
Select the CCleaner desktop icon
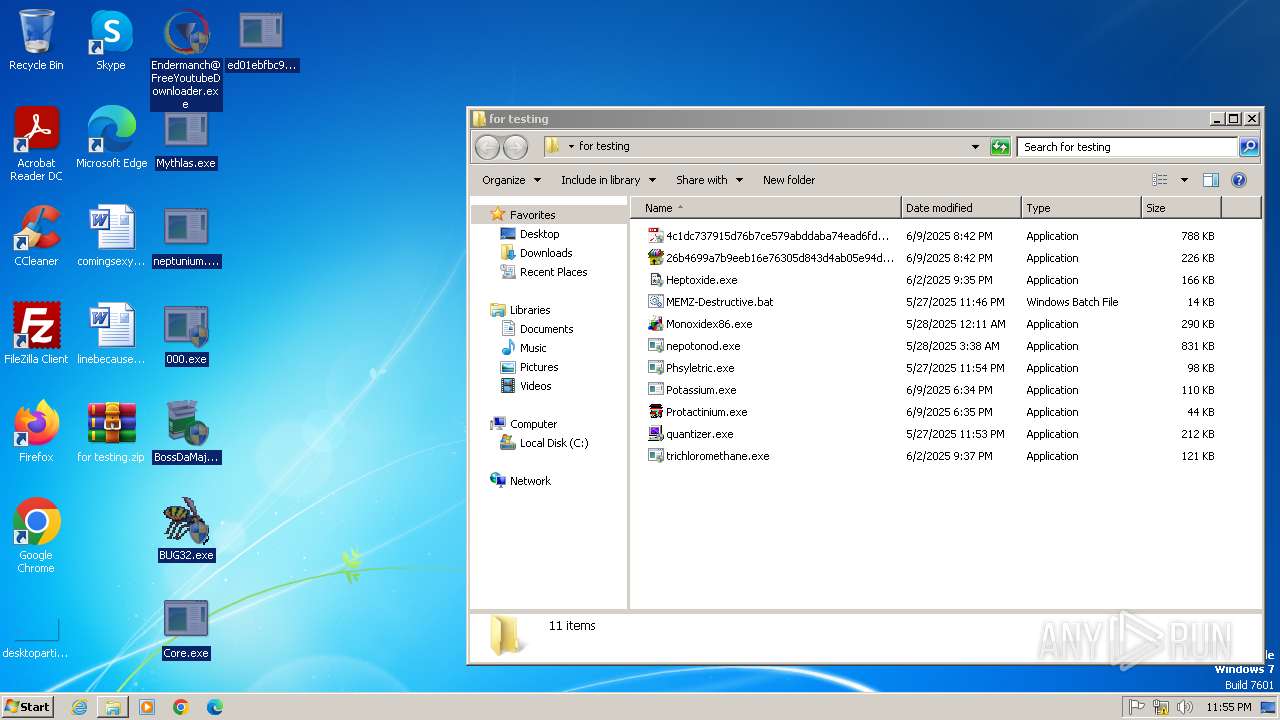36,236
